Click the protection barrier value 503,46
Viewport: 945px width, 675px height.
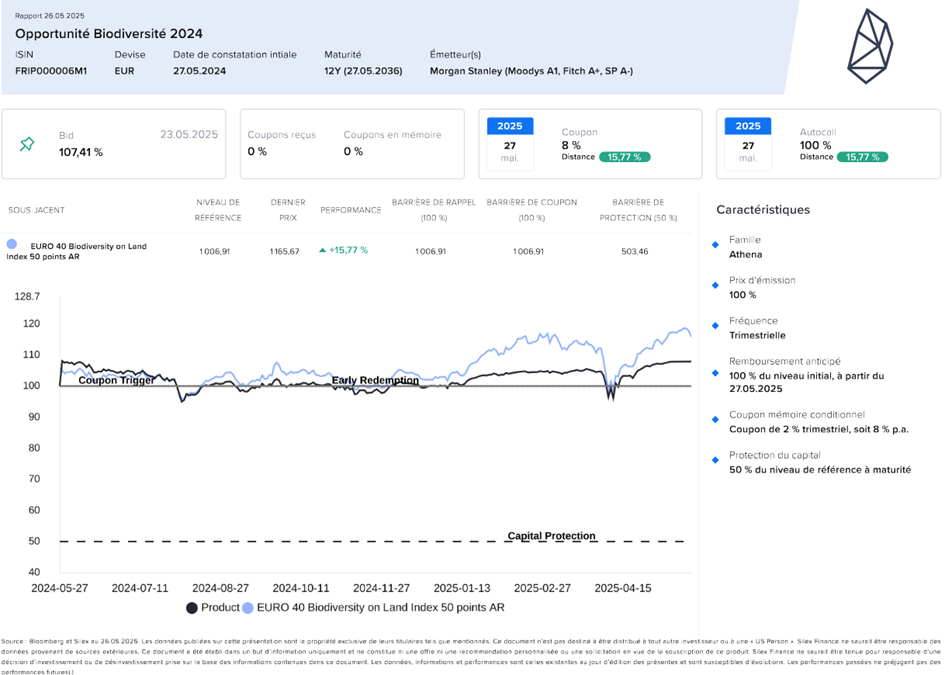(x=635, y=251)
